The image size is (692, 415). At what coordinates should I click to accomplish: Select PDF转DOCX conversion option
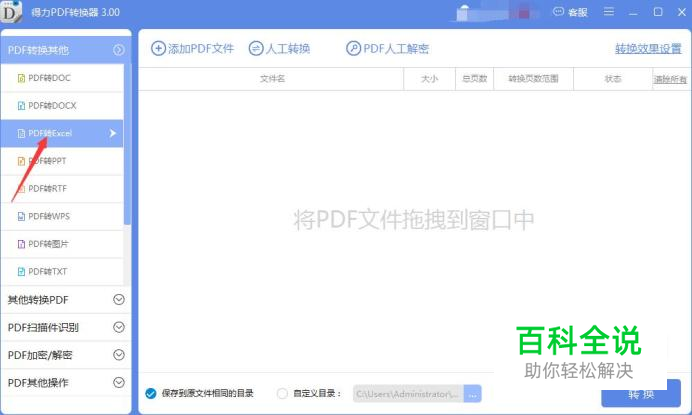[62, 106]
